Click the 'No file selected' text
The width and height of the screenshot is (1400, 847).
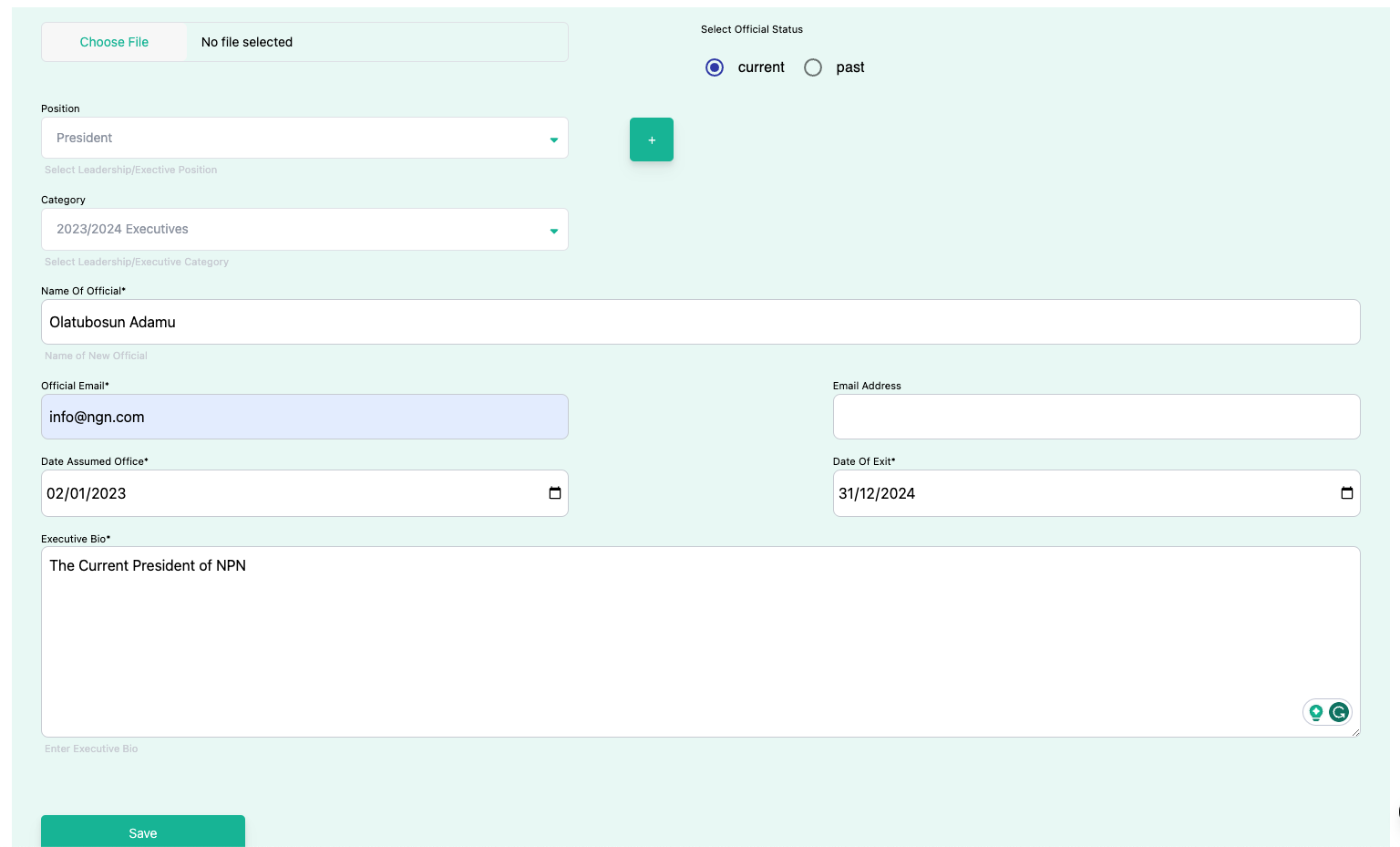click(x=247, y=42)
